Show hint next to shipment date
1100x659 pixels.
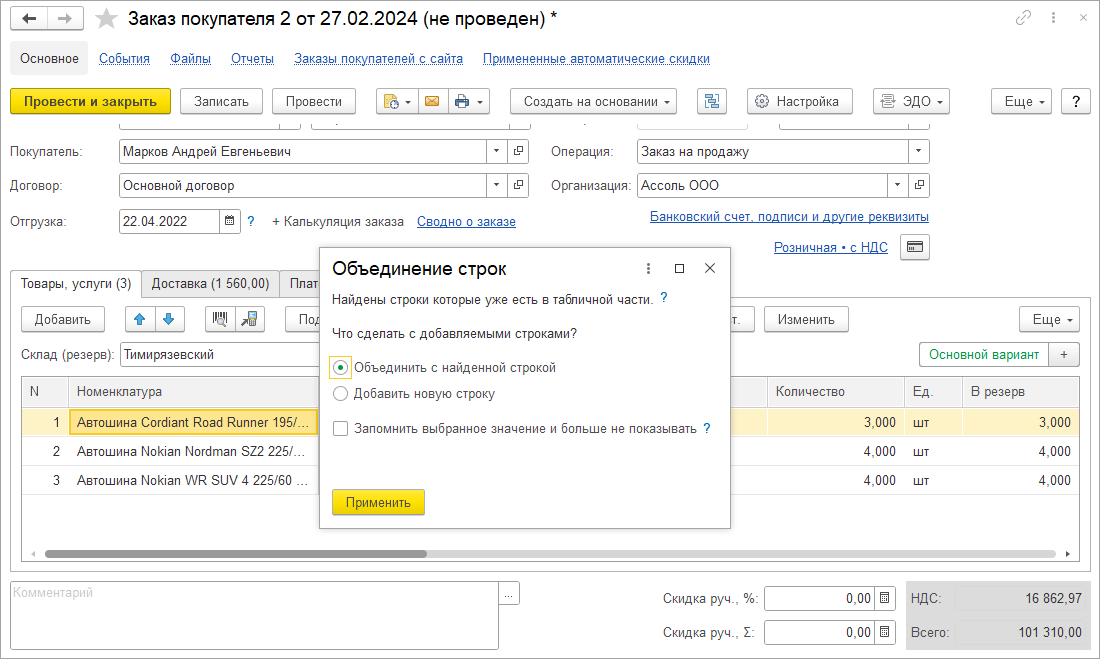click(x=250, y=221)
